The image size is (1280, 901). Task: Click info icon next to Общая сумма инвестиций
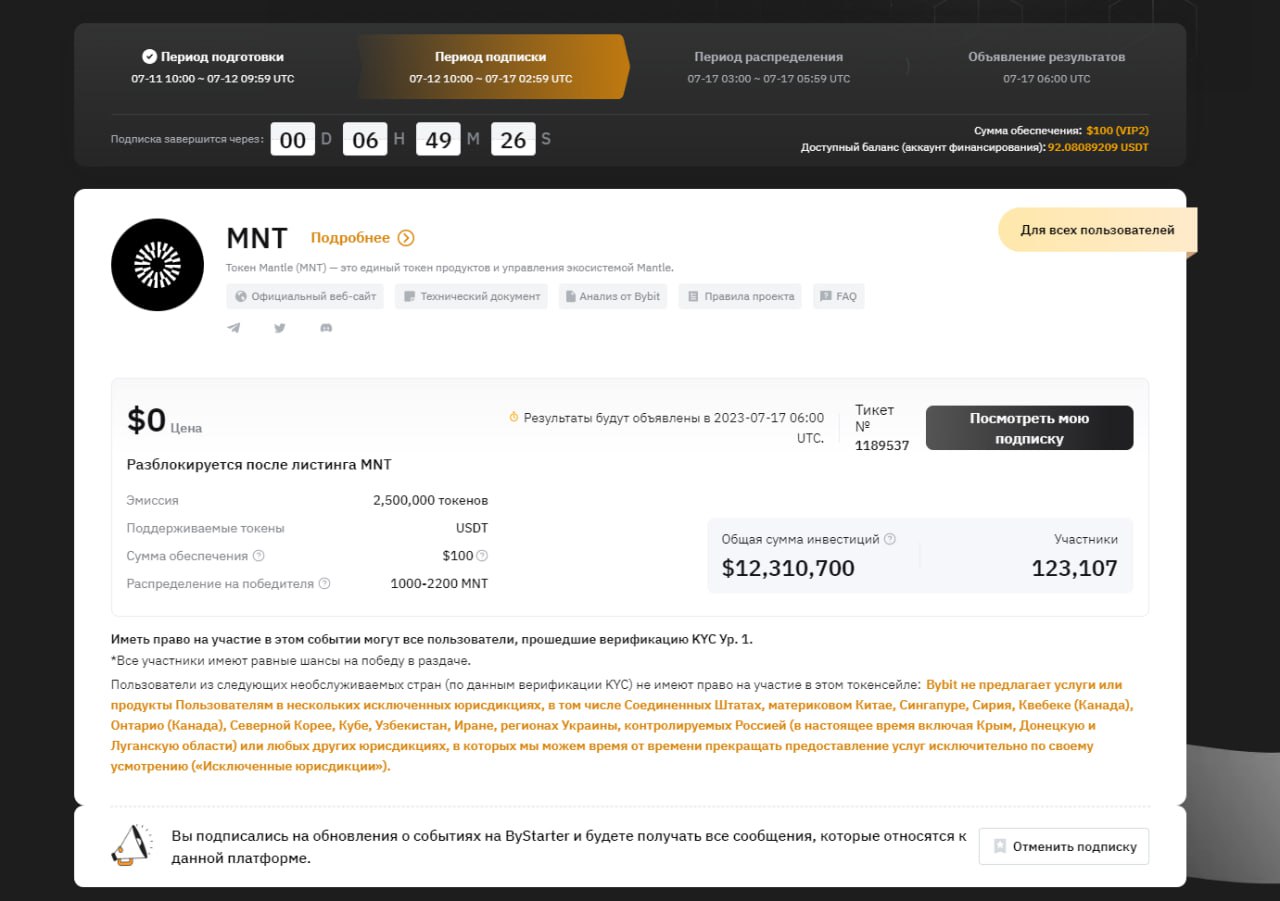890,539
